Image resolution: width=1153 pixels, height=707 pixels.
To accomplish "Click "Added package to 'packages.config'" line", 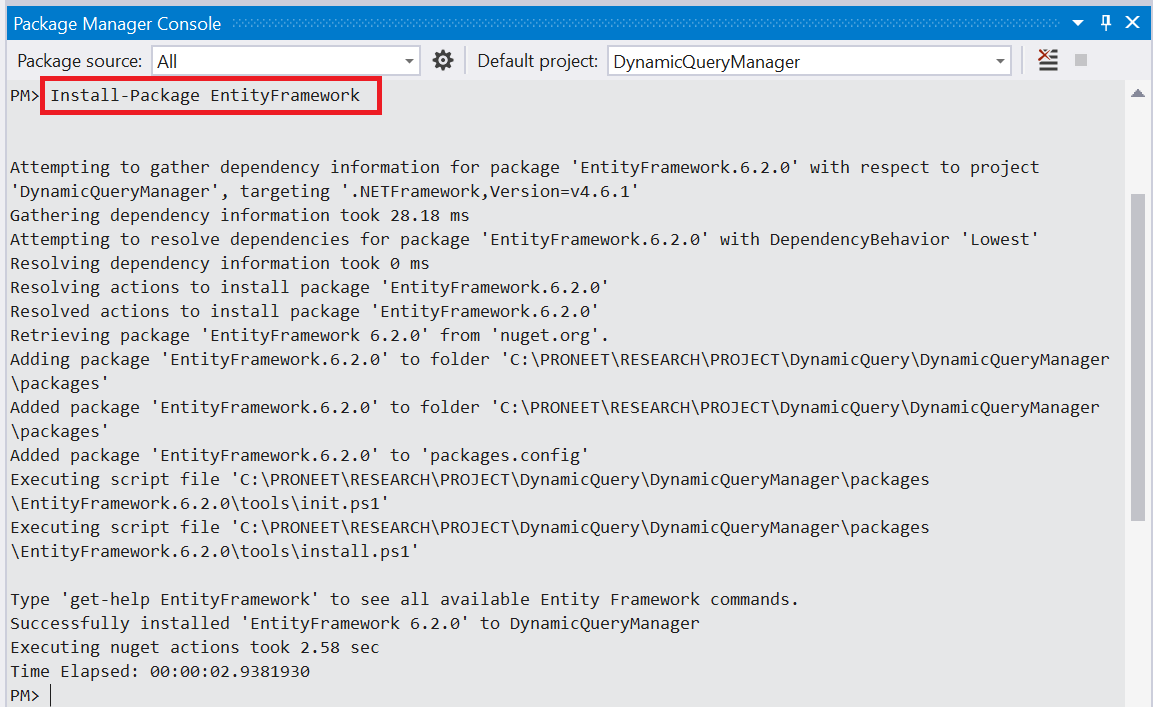I will (x=299, y=455).
